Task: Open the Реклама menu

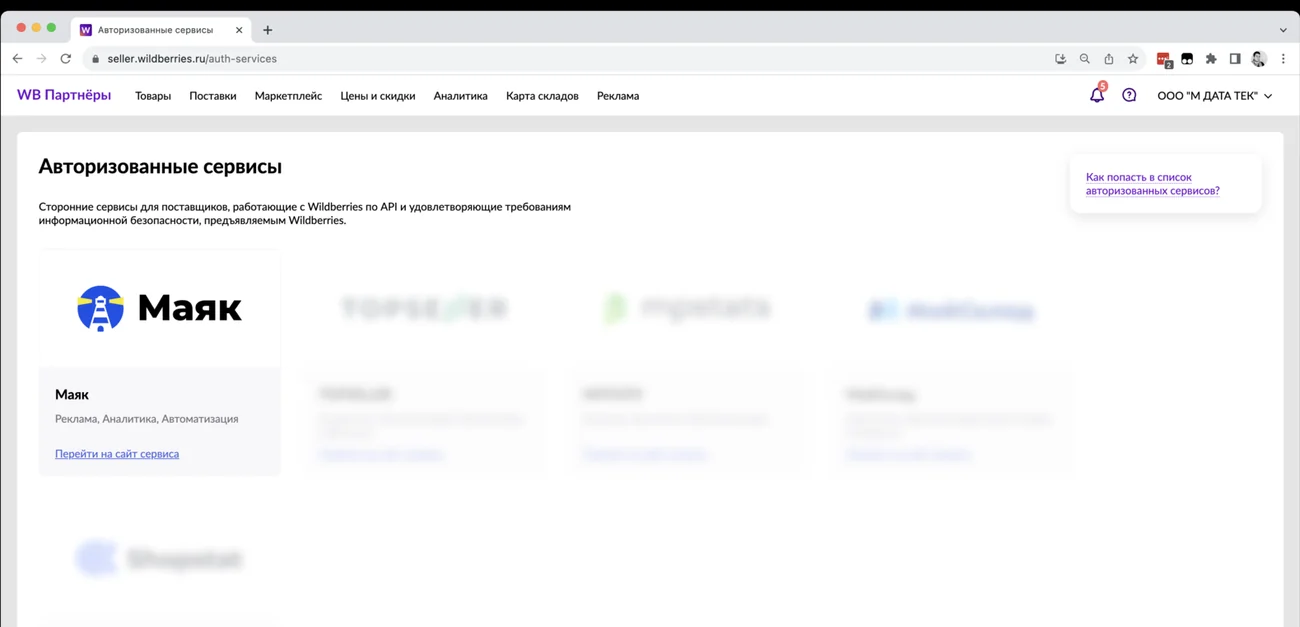Action: 618,96
